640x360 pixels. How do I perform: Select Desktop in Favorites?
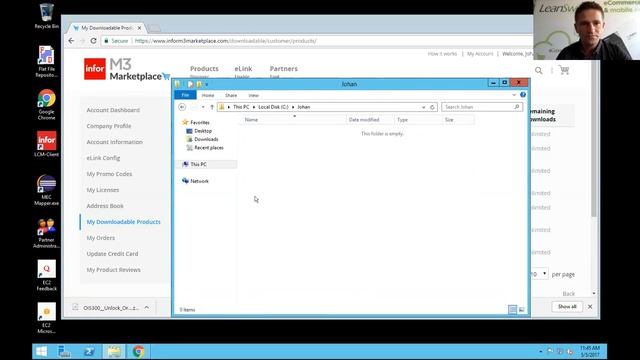tap(203, 131)
